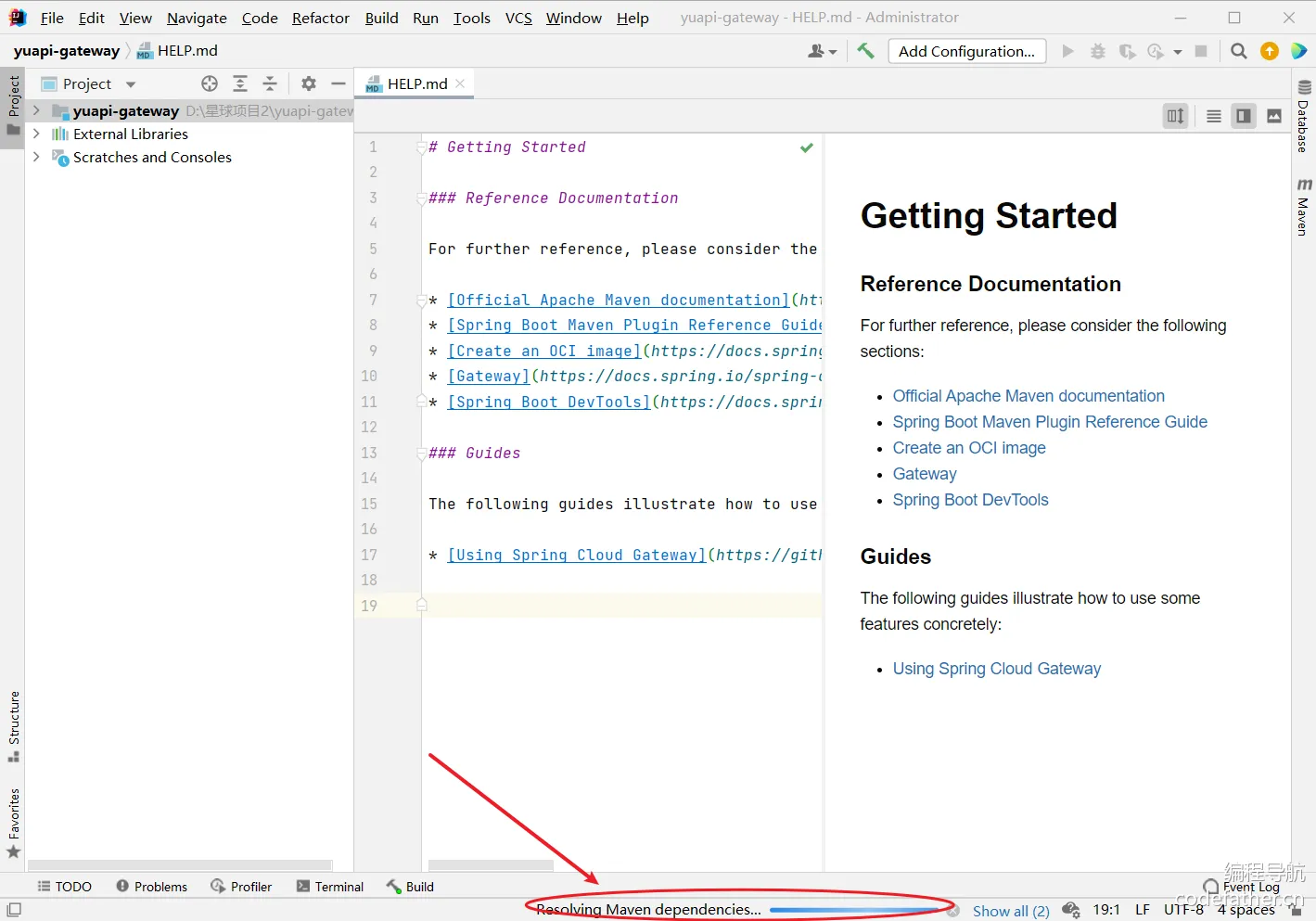The width and height of the screenshot is (1316, 921).
Task: Click the colorful plugin icon beside the update arrow
Action: point(1299,51)
